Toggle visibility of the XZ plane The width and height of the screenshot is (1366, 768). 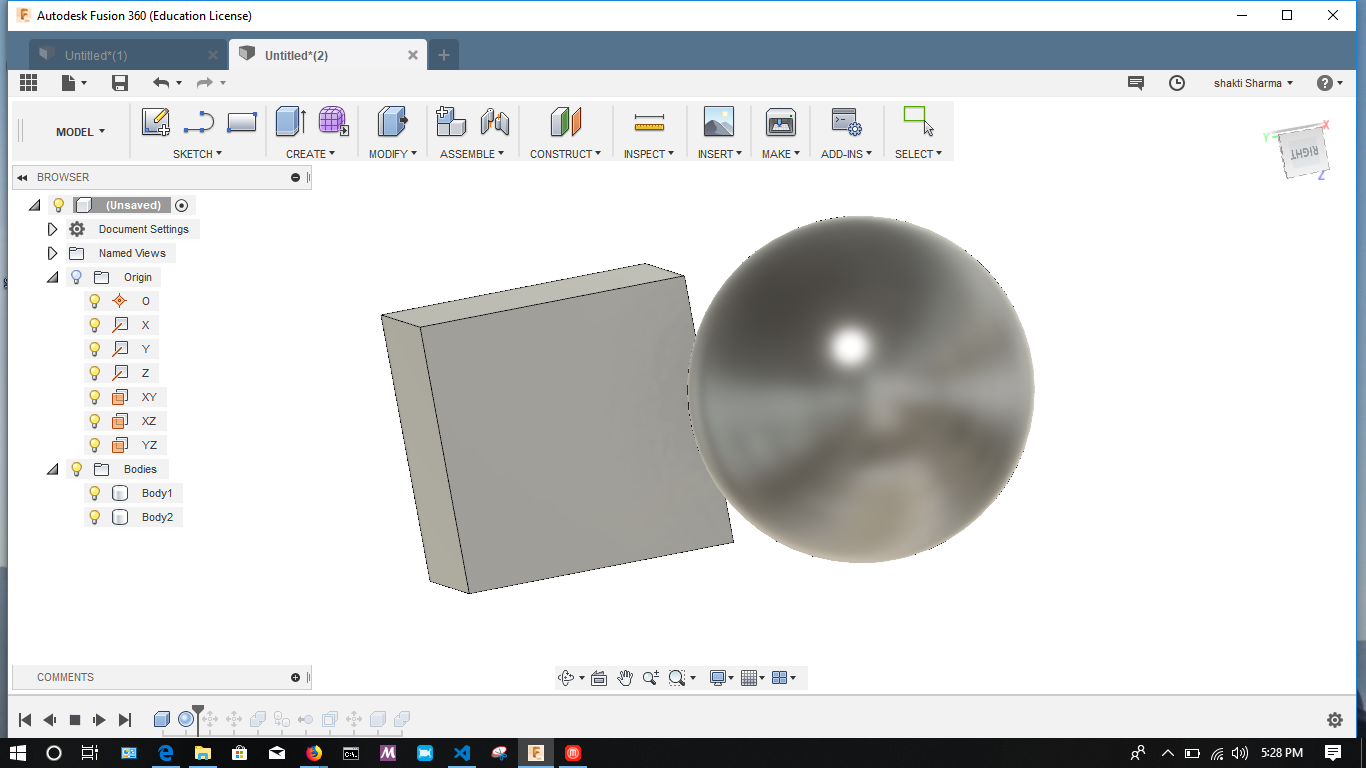95,421
